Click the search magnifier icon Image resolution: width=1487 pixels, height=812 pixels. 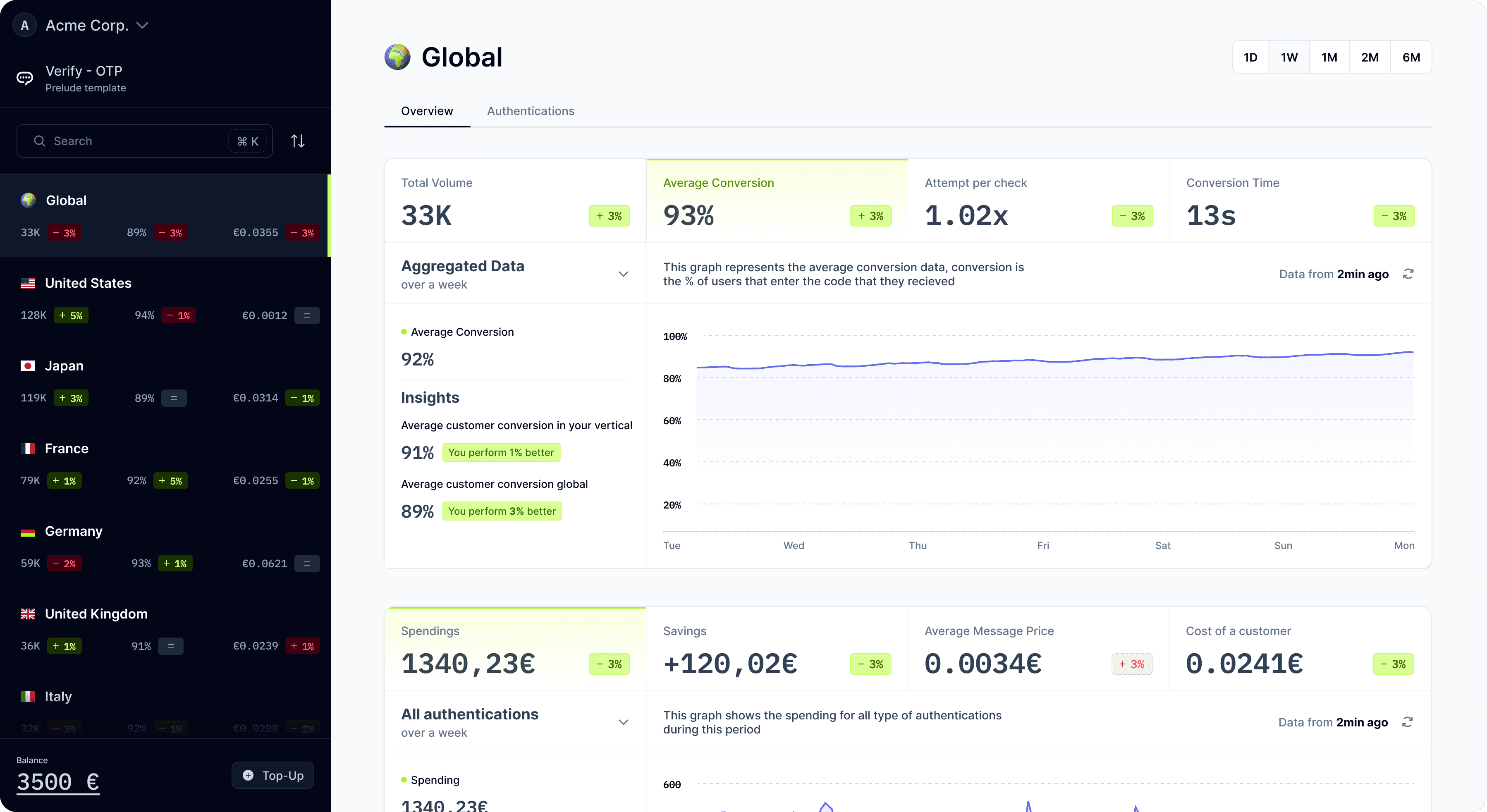(39, 141)
